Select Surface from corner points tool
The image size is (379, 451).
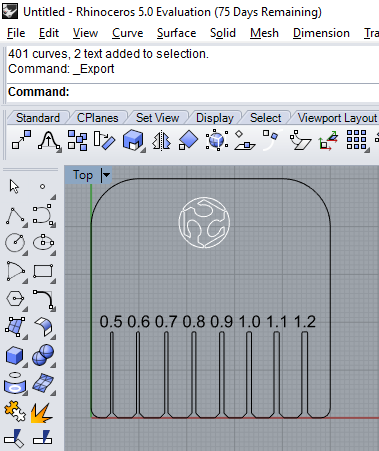pos(15,327)
